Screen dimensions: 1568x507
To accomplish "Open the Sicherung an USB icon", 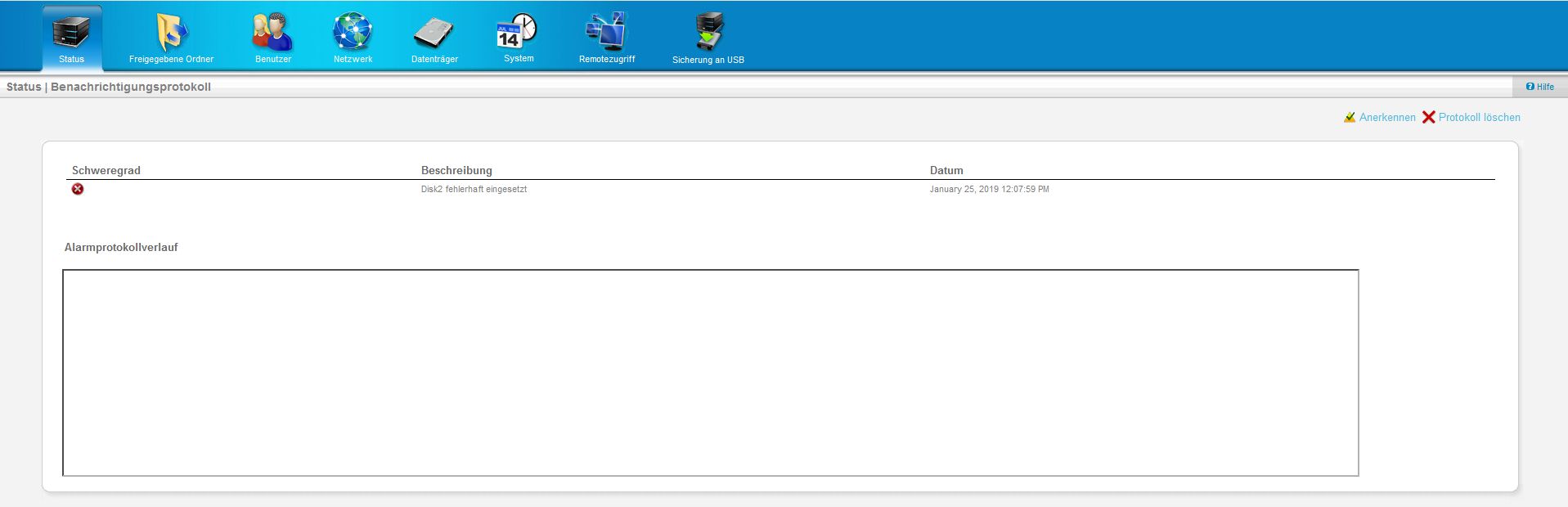I will pos(708,32).
